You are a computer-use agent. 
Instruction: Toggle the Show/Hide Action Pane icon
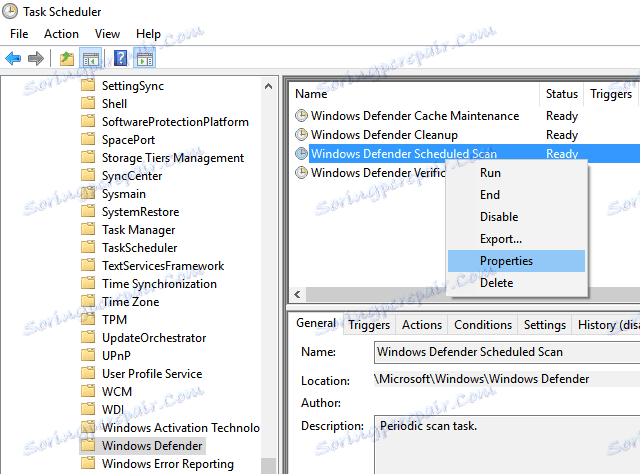point(144,59)
